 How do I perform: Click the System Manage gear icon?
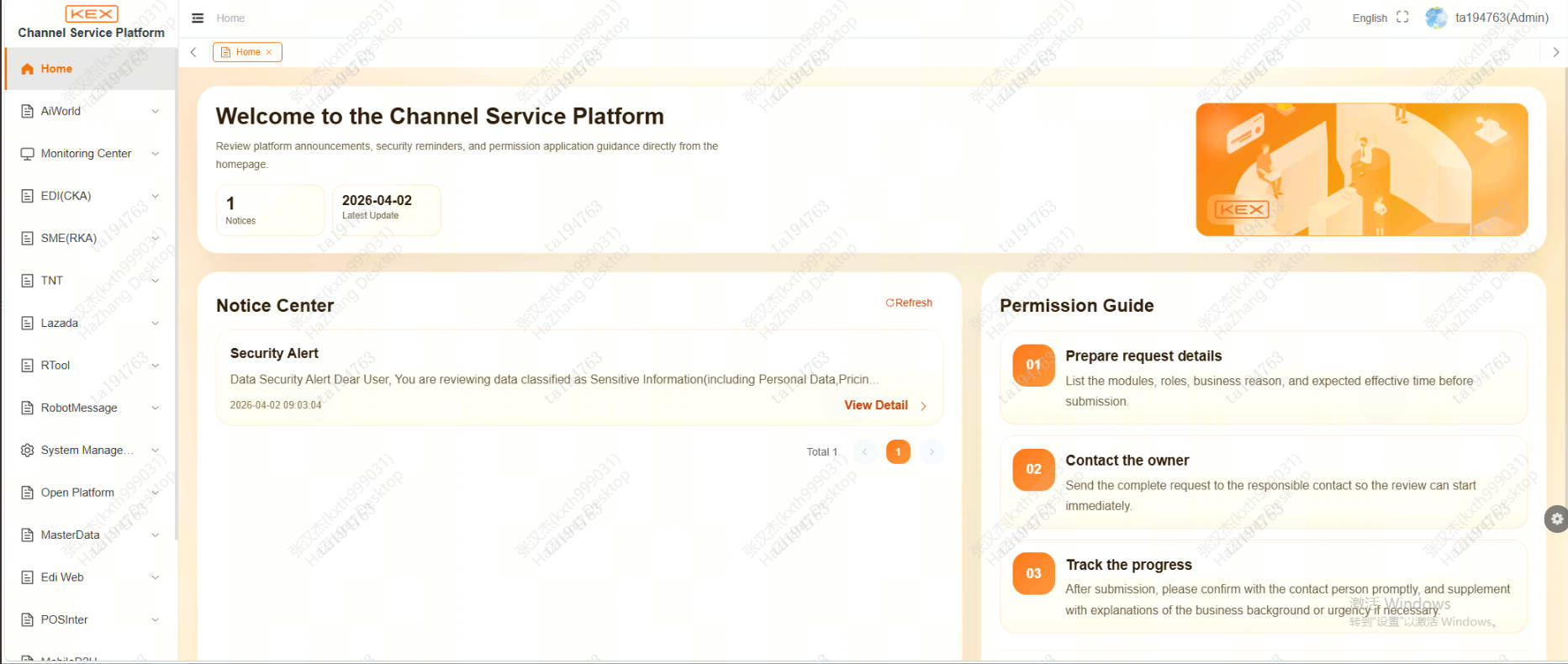[x=27, y=451]
